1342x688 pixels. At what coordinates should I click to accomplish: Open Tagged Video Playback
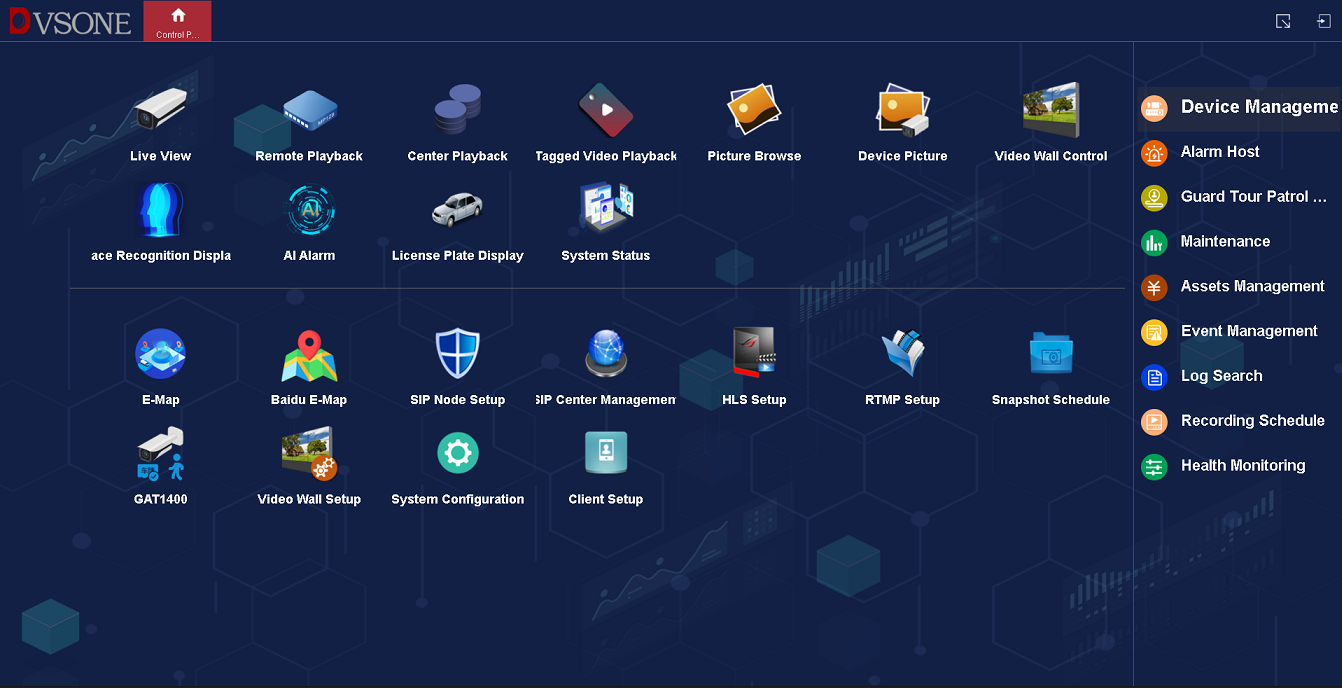tap(605, 111)
